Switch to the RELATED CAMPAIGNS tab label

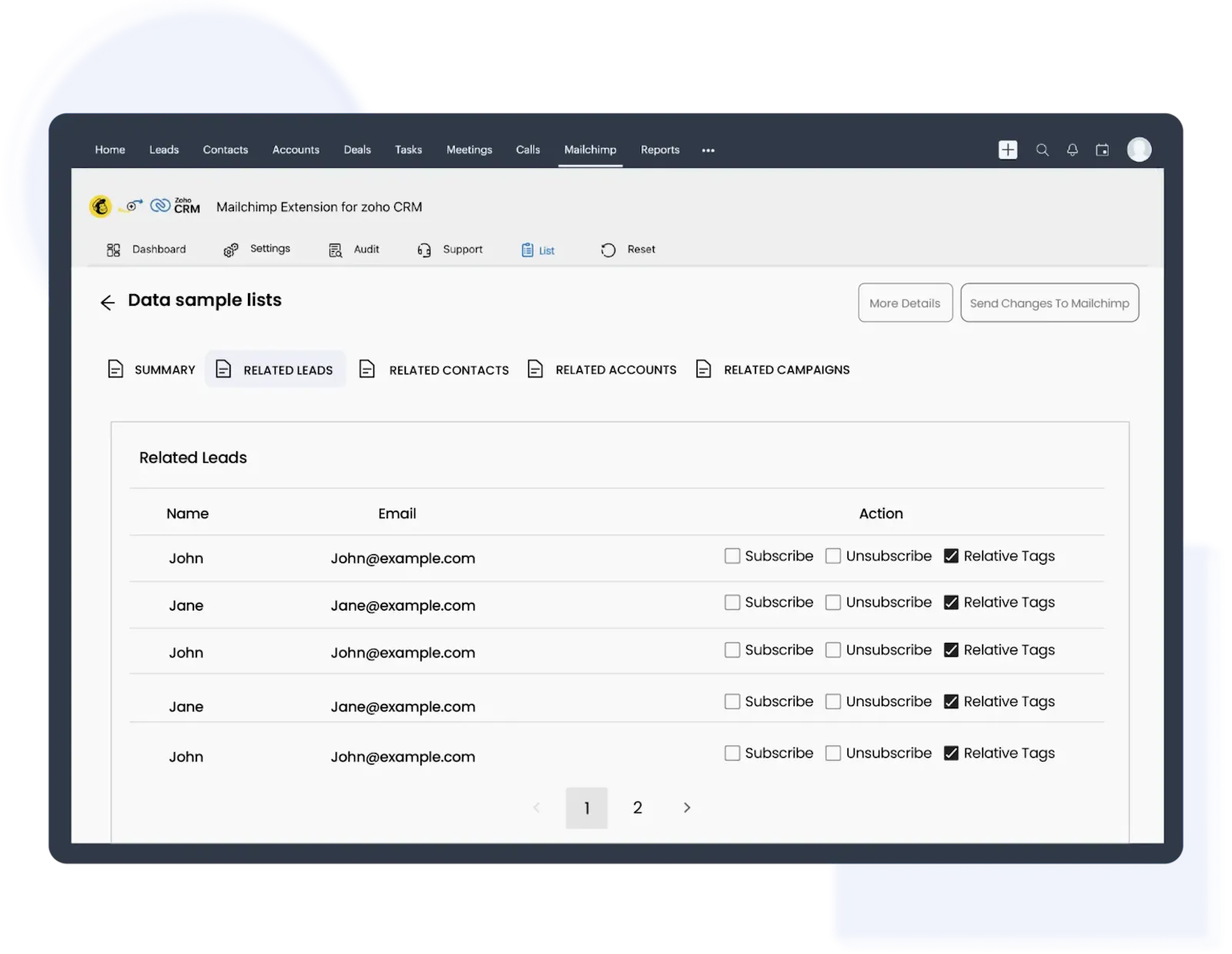pyautogui.click(x=787, y=370)
